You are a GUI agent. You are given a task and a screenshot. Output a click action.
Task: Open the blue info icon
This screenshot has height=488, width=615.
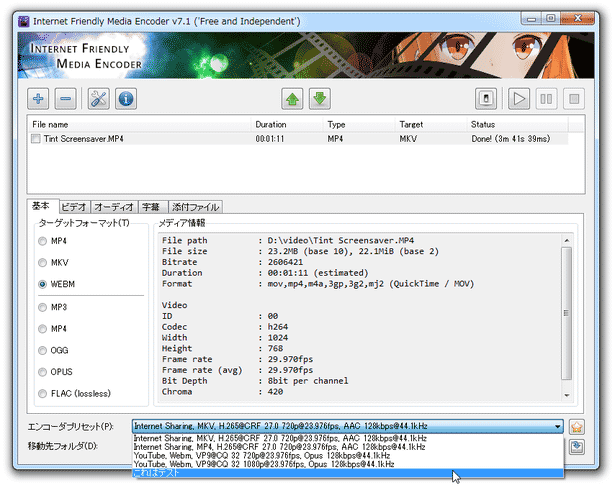point(126,98)
